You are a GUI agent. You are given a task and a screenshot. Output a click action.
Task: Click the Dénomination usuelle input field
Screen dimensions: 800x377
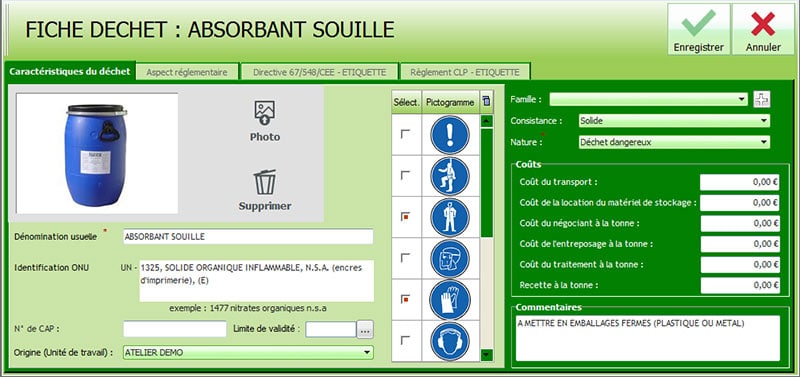click(248, 237)
